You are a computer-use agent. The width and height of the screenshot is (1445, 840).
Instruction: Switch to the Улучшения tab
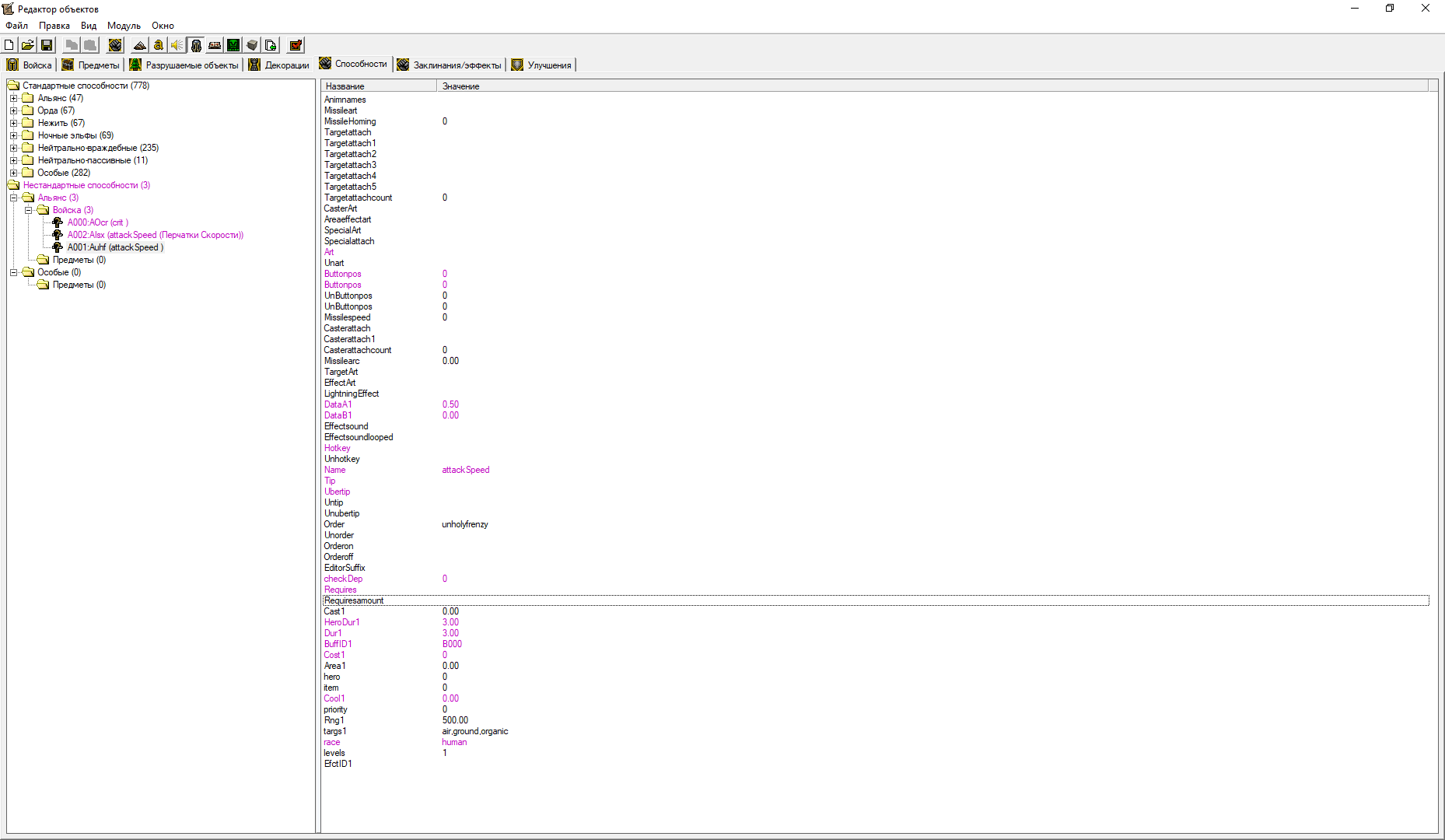coord(542,65)
